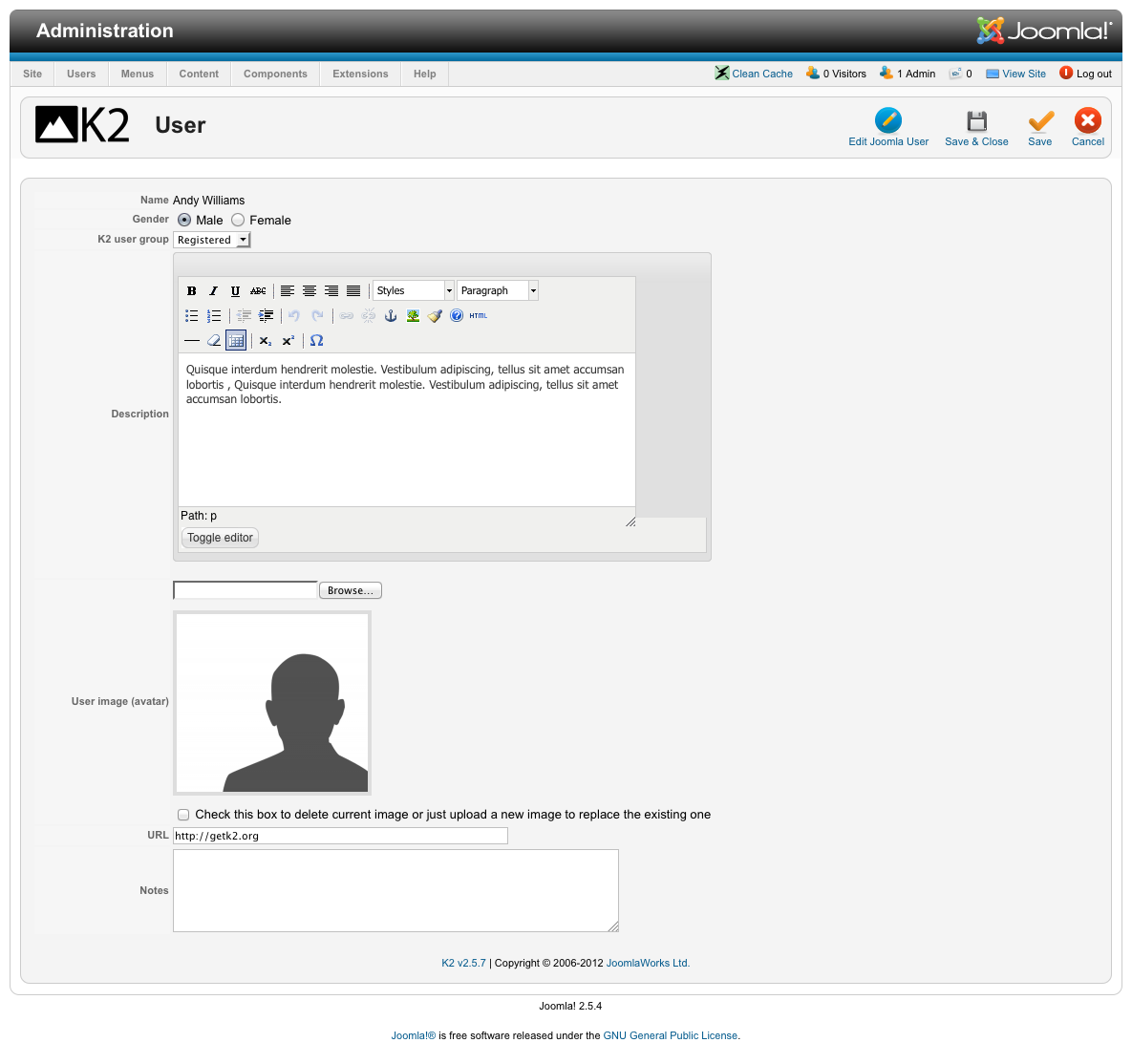Clean up messy code with the brush icon
1132x1064 pixels.
tap(435, 315)
